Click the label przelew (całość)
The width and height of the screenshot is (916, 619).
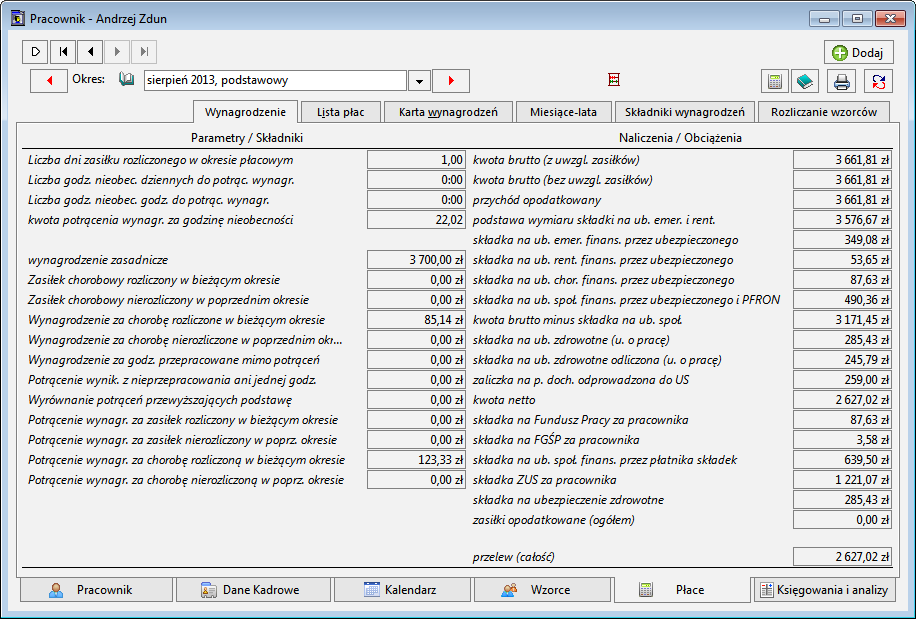point(513,557)
